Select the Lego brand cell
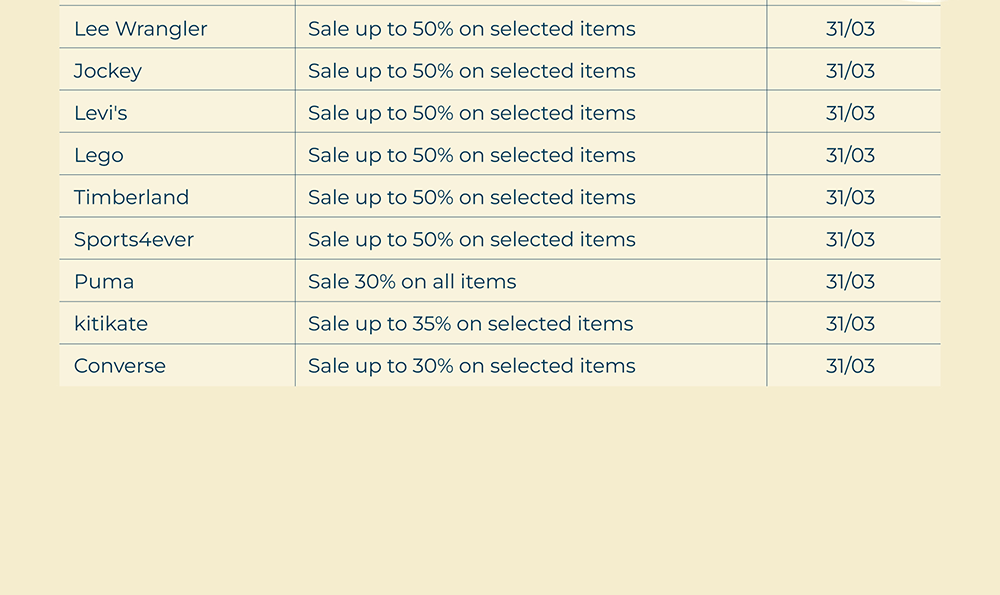Image resolution: width=1000 pixels, height=595 pixels. (99, 155)
